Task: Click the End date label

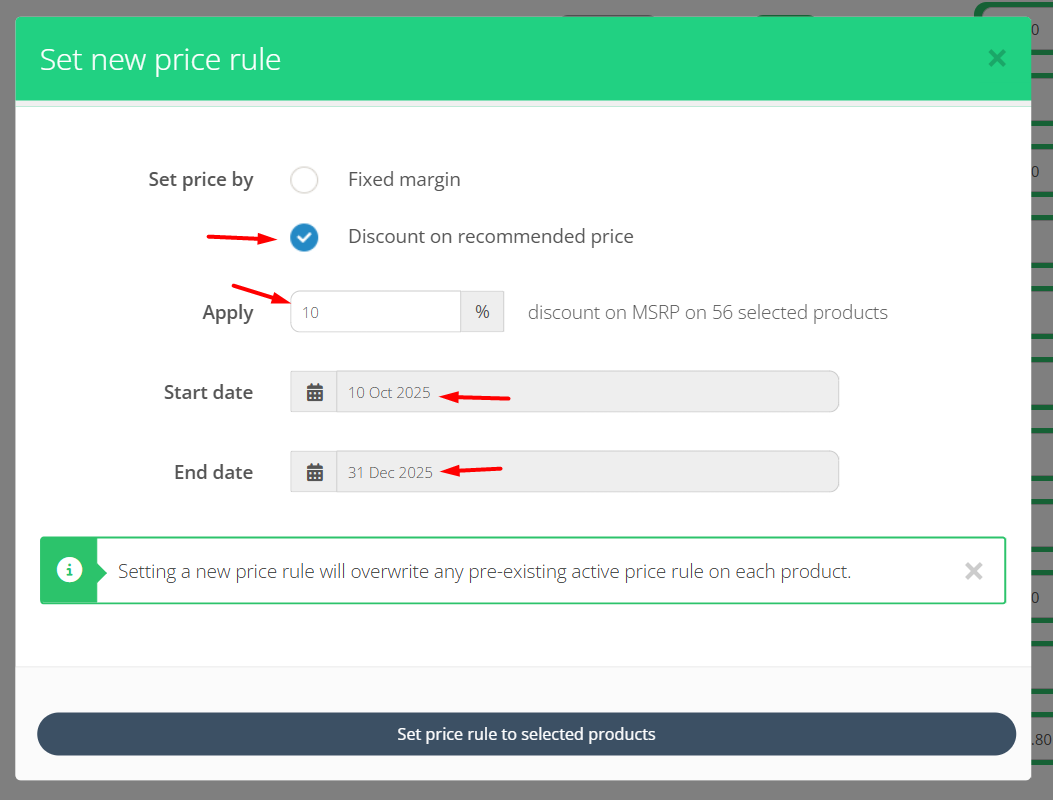Action: tap(213, 472)
